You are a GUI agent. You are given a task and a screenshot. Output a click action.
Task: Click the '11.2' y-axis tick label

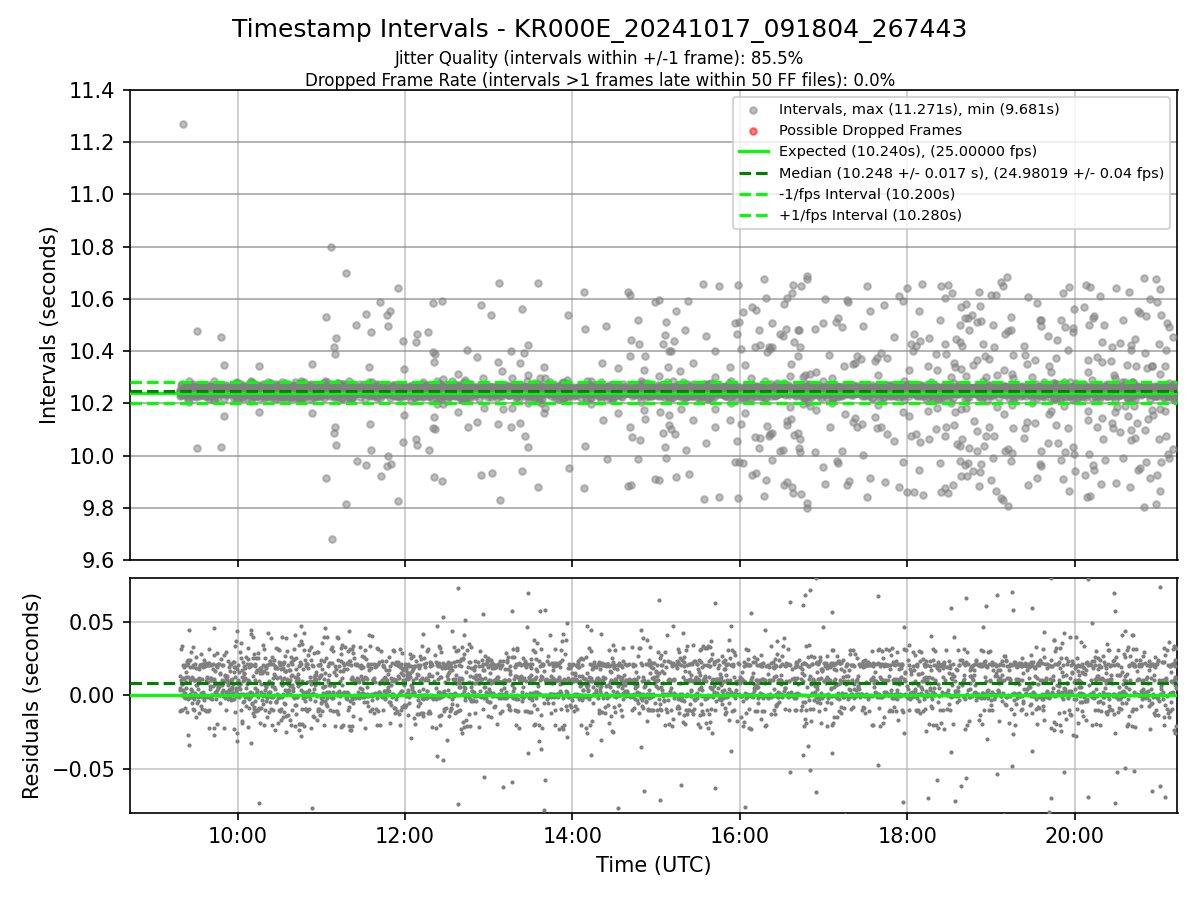tap(93, 143)
